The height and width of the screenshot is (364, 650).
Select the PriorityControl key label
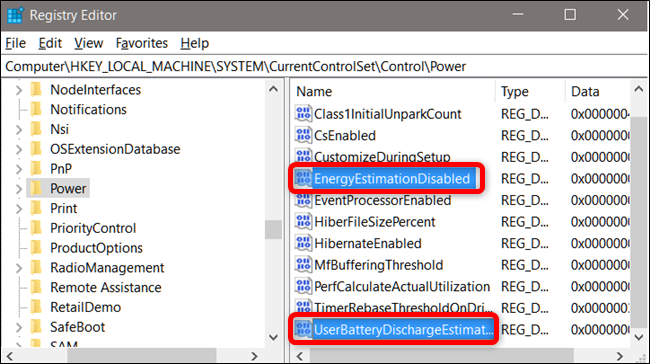(93, 228)
